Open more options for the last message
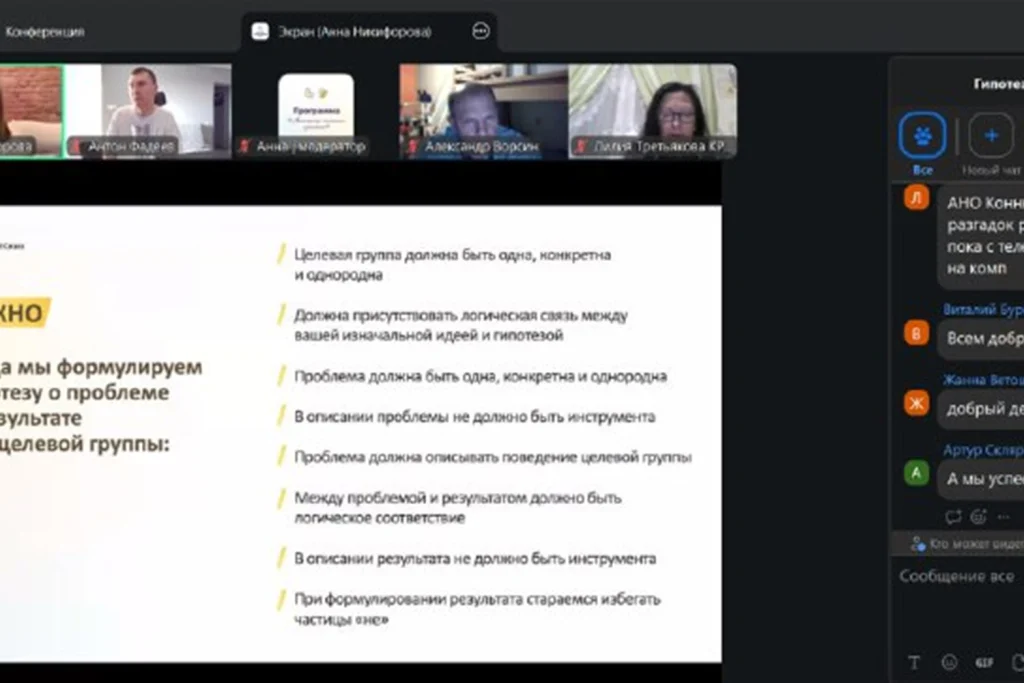The width and height of the screenshot is (1024, 683). (x=1004, y=517)
